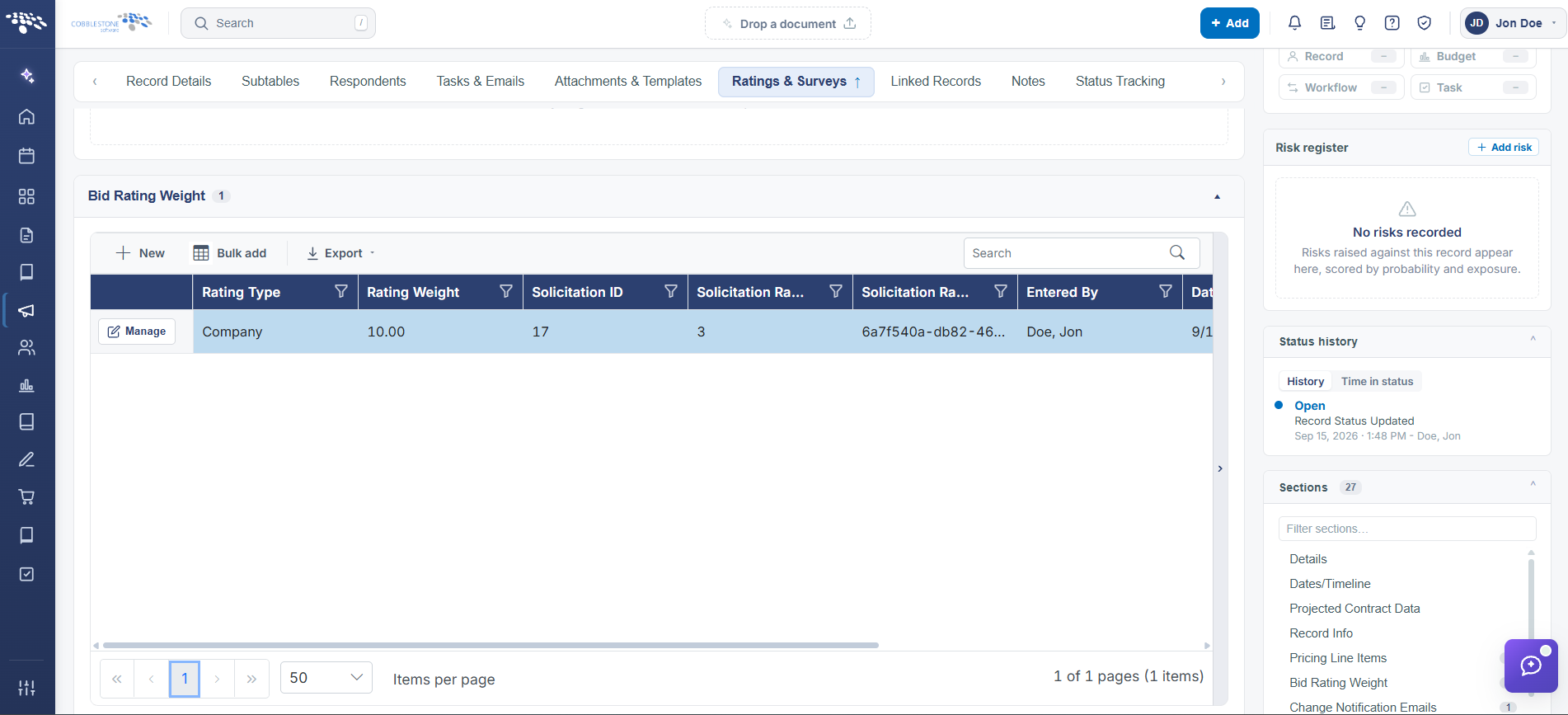
Task: Collapse the Sections panel
Action: click(1533, 484)
